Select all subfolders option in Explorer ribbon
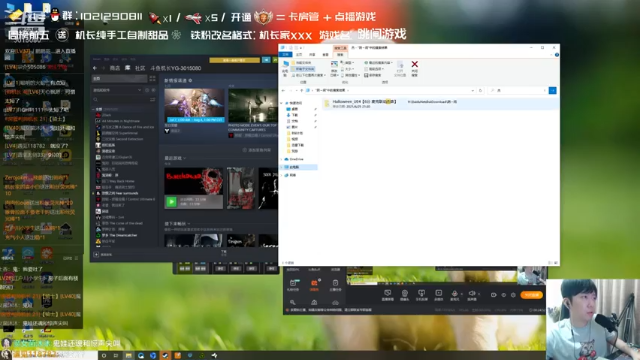The image size is (640, 360). pyautogui.click(x=304, y=69)
